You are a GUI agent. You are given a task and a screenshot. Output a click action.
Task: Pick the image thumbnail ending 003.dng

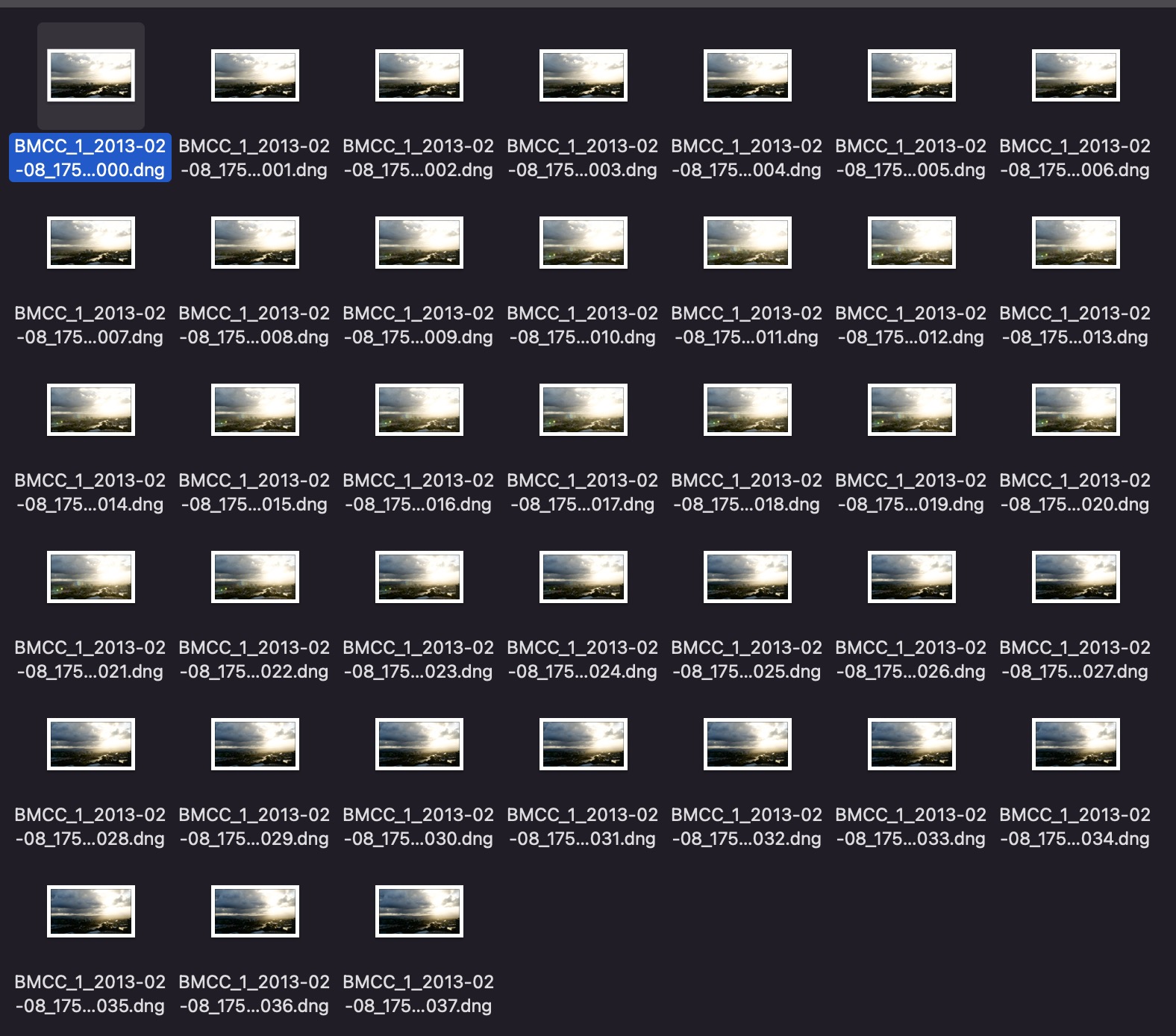[x=584, y=75]
